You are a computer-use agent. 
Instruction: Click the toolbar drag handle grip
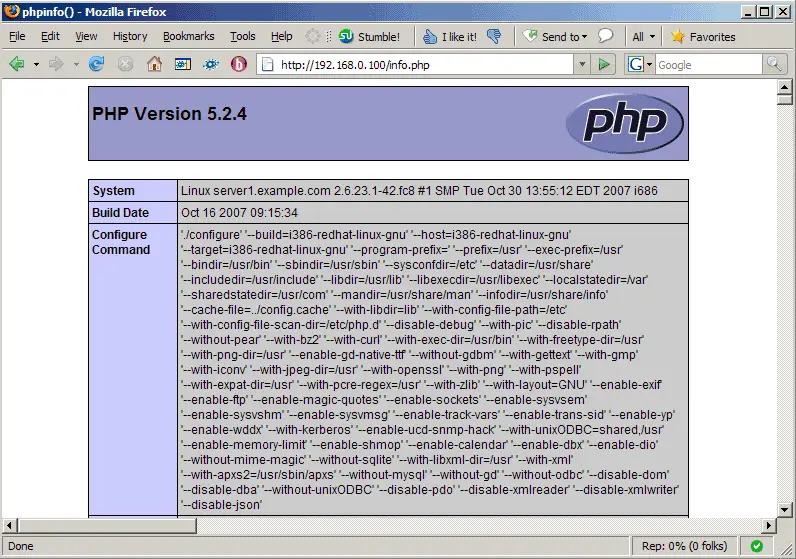pyautogui.click(x=328, y=37)
